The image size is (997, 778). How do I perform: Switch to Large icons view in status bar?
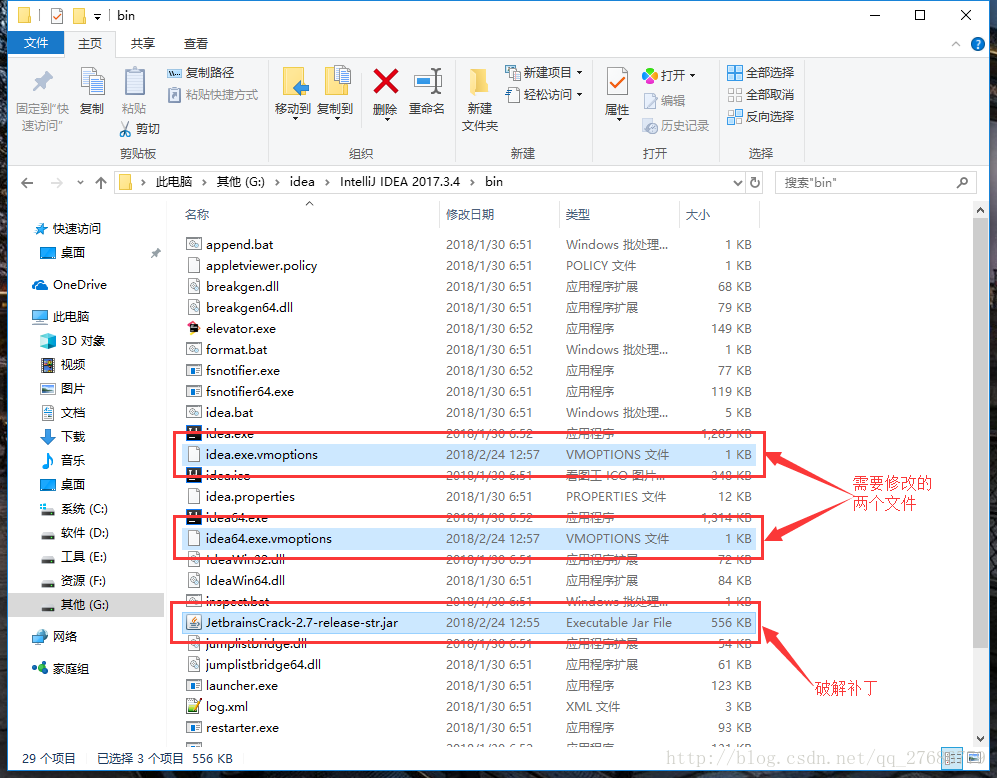click(974, 758)
